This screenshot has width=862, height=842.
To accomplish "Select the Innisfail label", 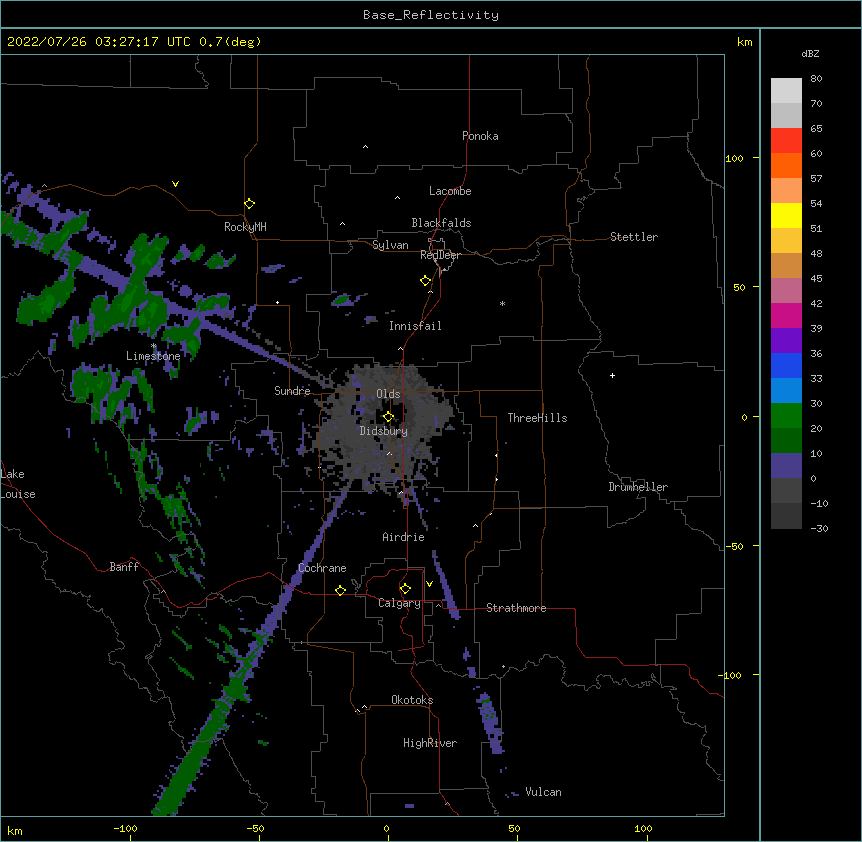I will pyautogui.click(x=415, y=326).
